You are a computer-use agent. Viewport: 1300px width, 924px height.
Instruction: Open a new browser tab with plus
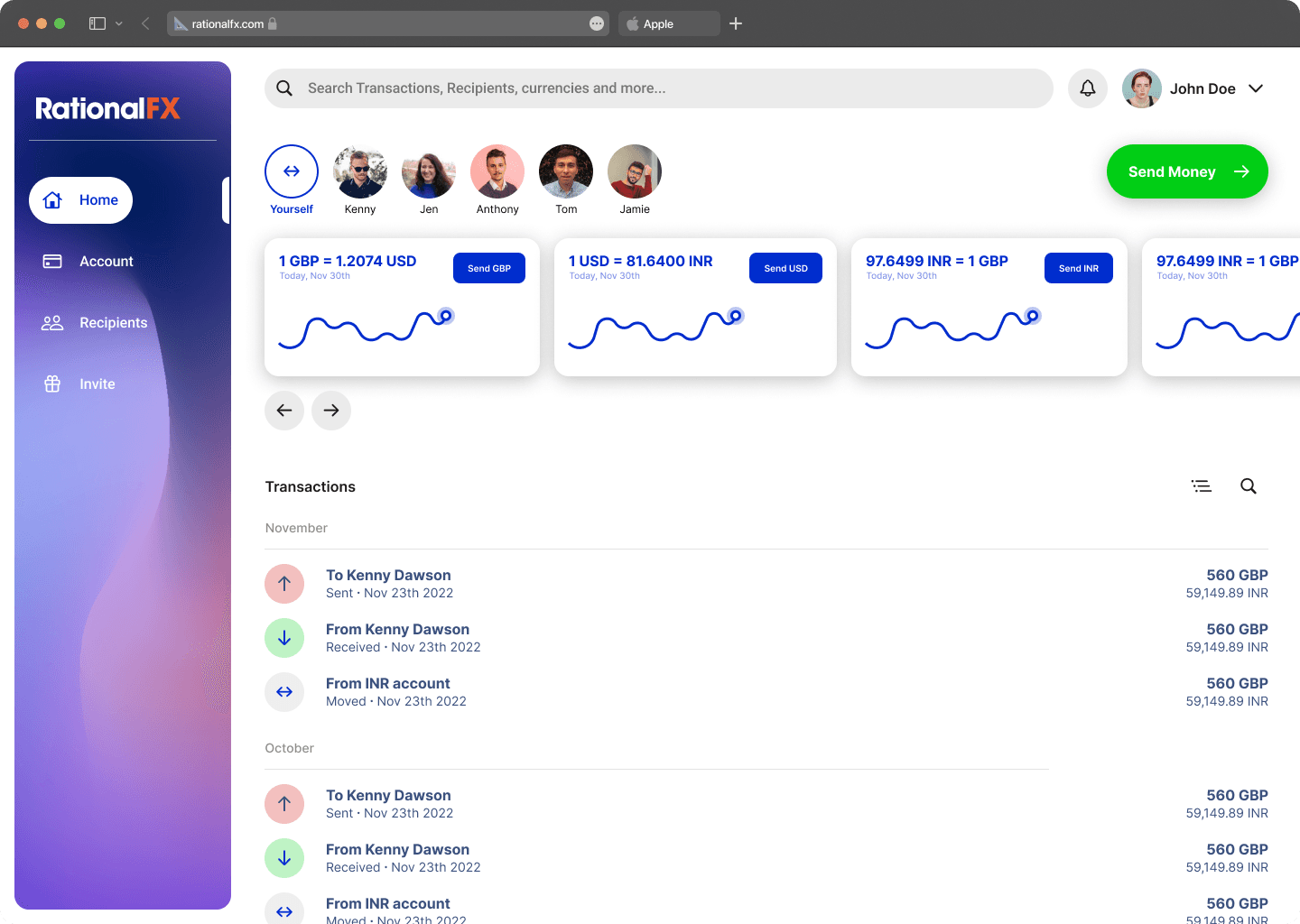[x=736, y=23]
